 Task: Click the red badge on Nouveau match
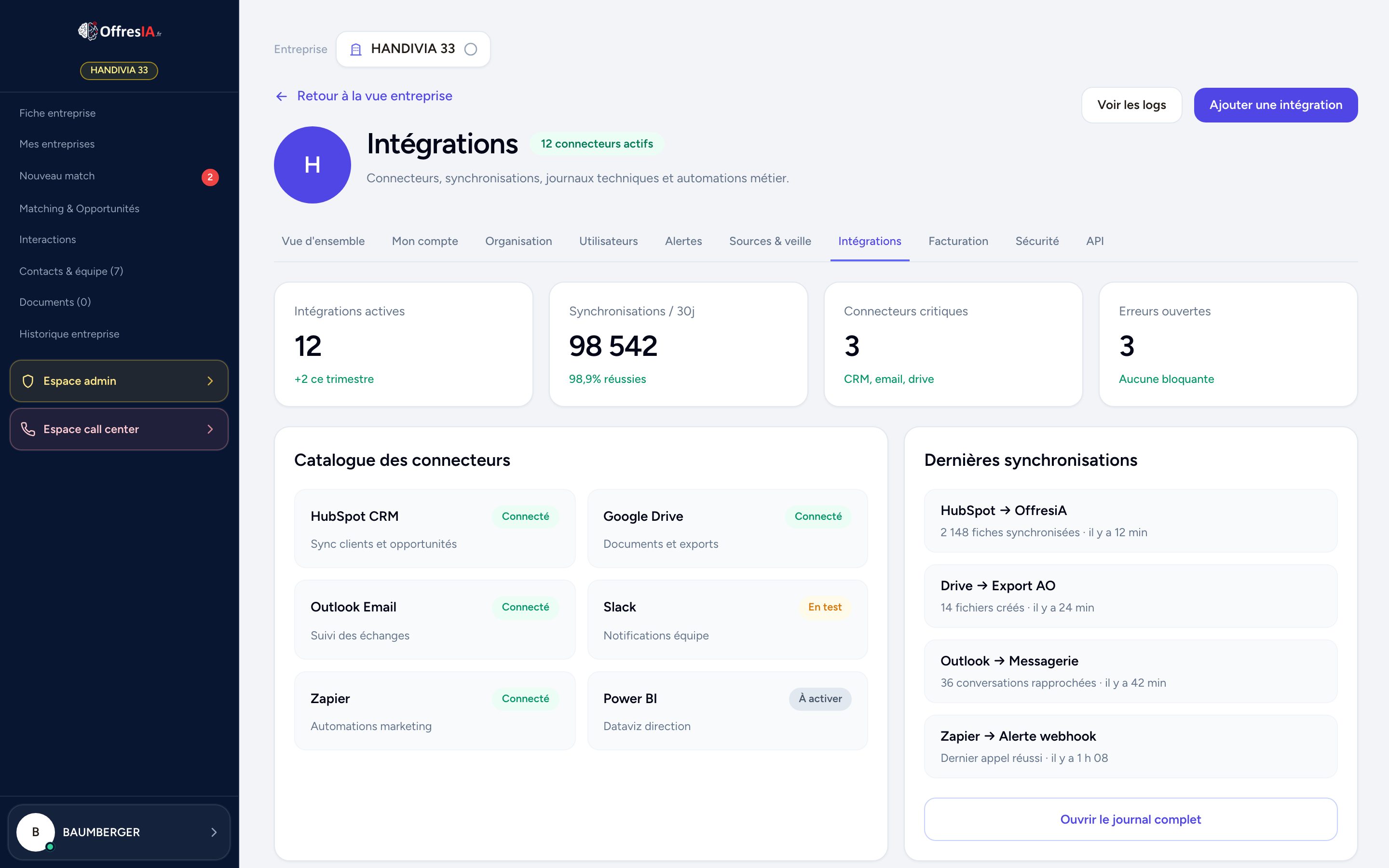[x=210, y=177]
